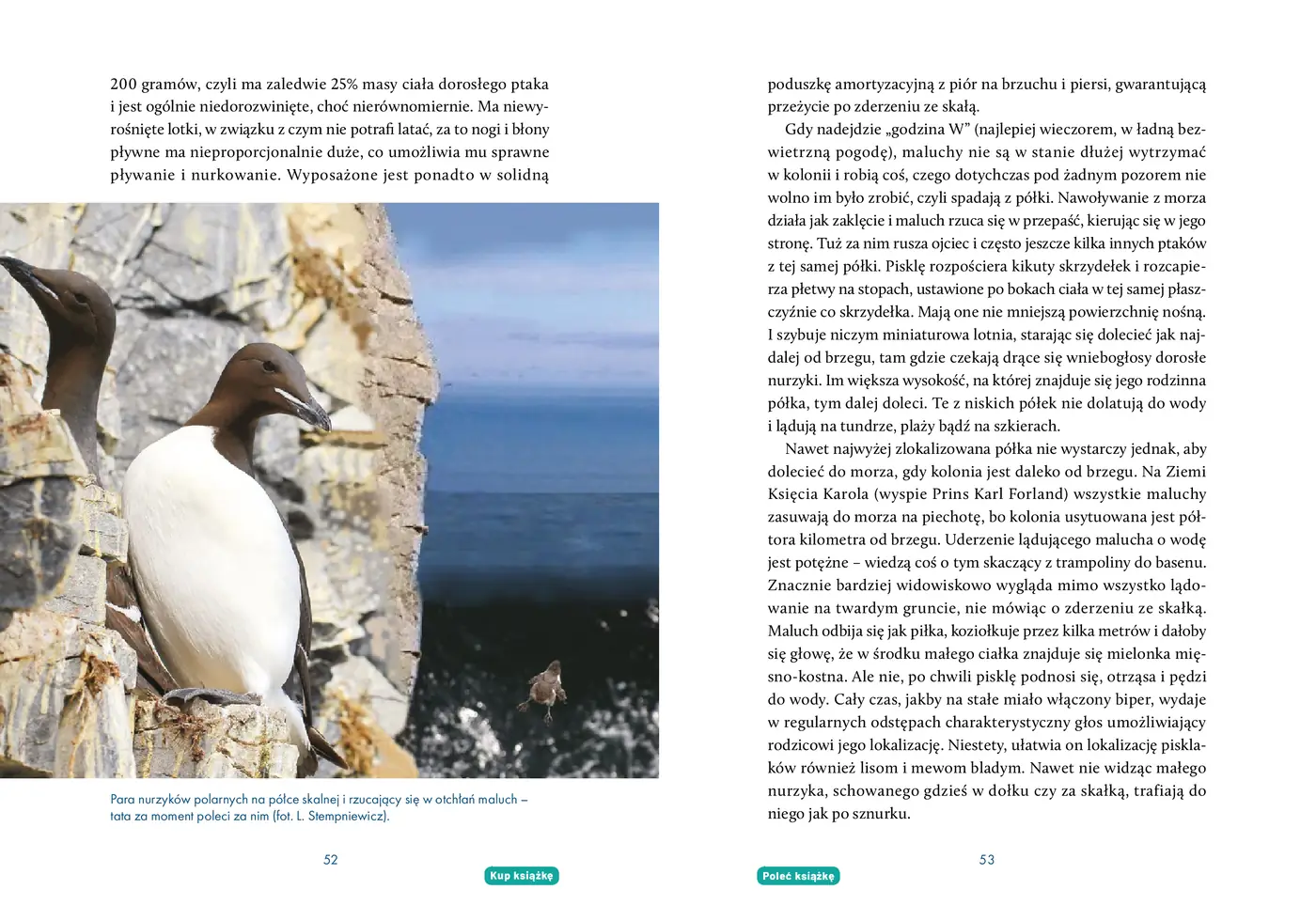Screen dimensions: 1316x921
Task: Click page number 52
Action: pyautogui.click(x=331, y=859)
